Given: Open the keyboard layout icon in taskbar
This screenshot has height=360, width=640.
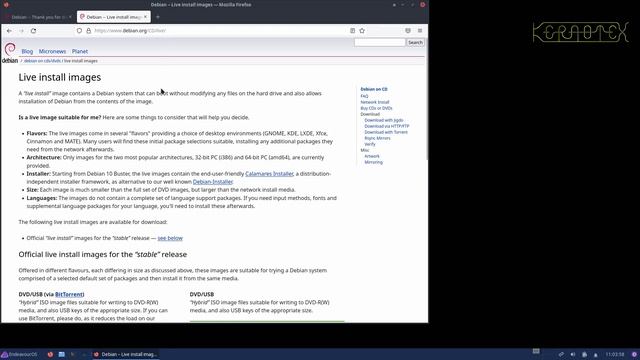Looking at the screenshot, I should [x=536, y=351].
